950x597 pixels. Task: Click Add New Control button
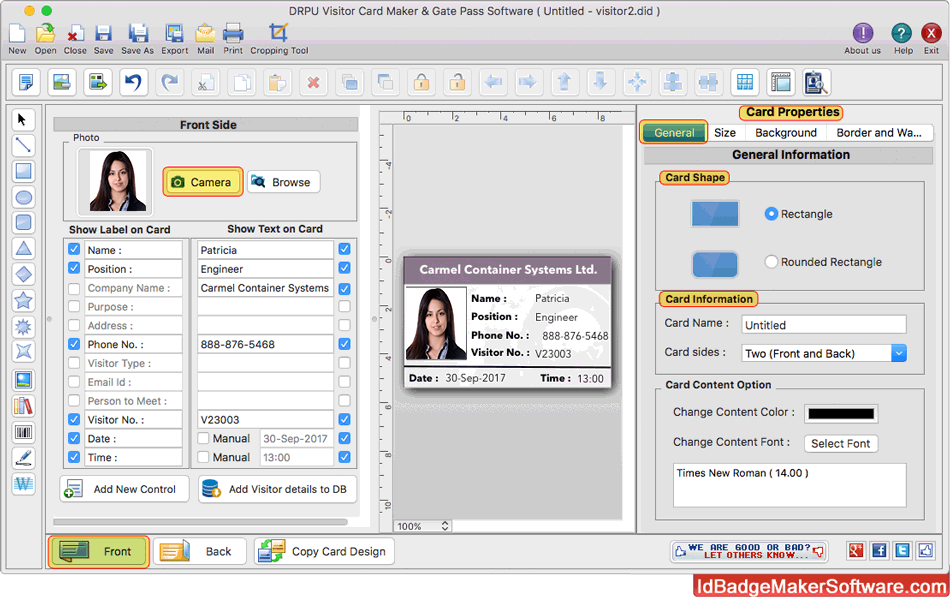[x=125, y=489]
